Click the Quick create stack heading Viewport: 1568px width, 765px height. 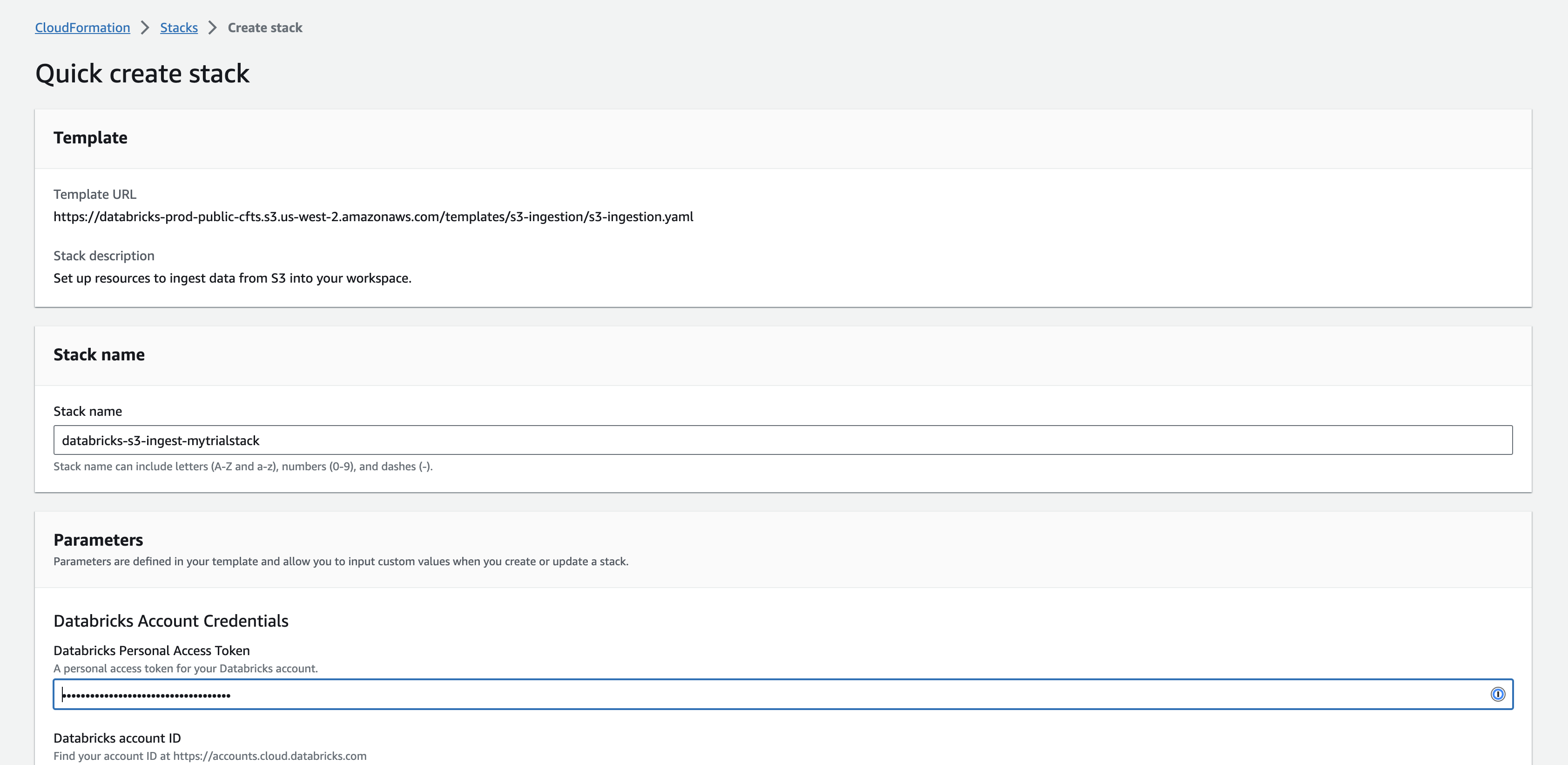click(142, 74)
